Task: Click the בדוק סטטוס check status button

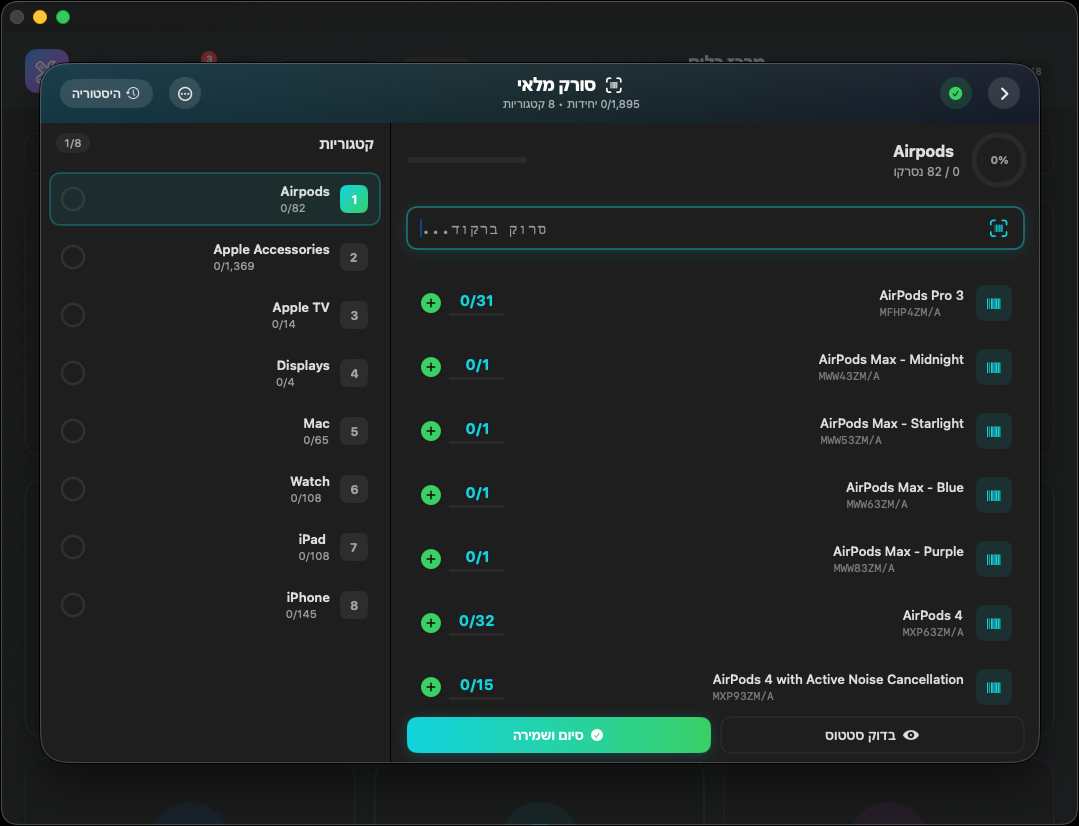Action: tap(871, 735)
